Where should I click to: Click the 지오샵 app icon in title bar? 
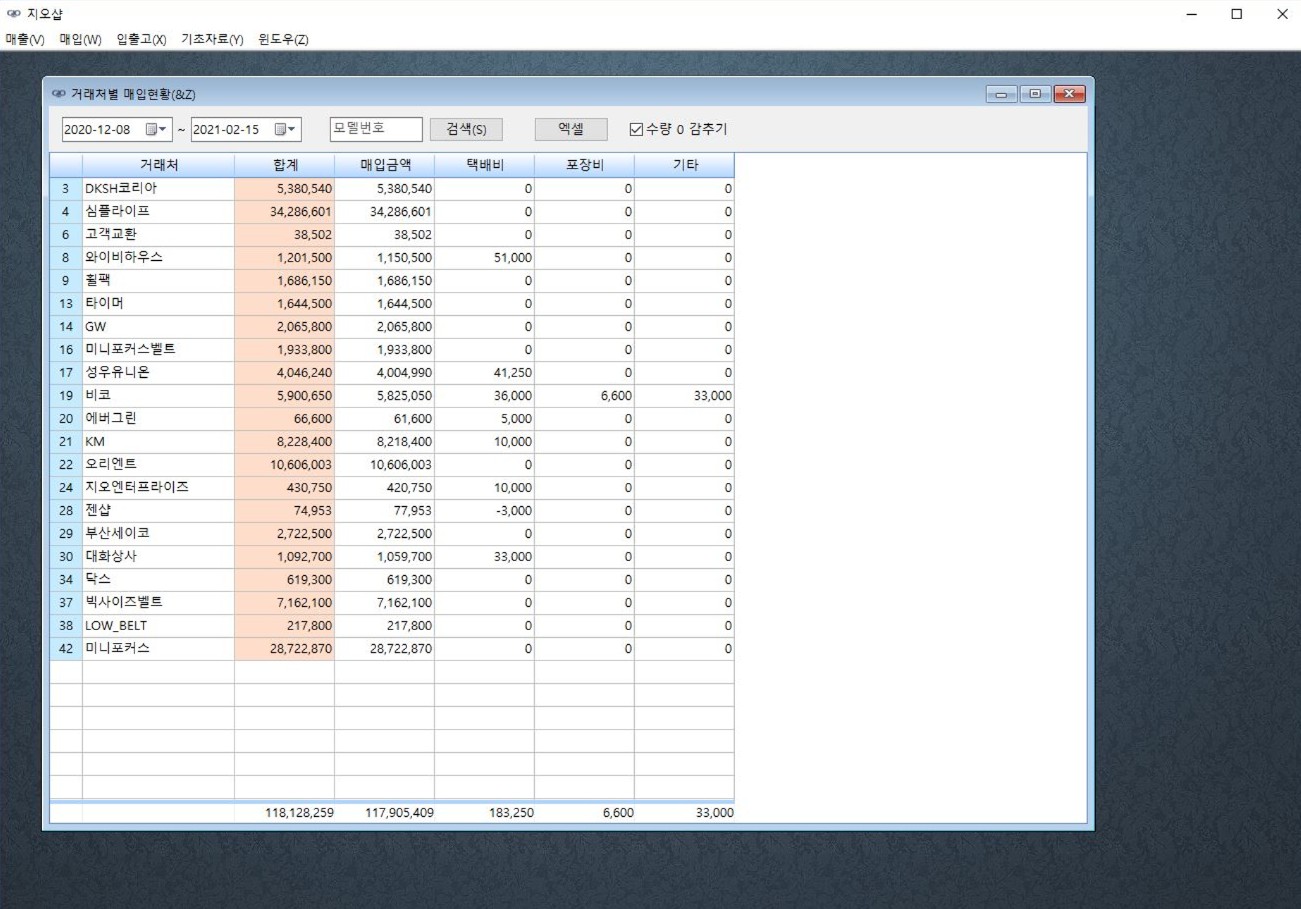[x=14, y=14]
